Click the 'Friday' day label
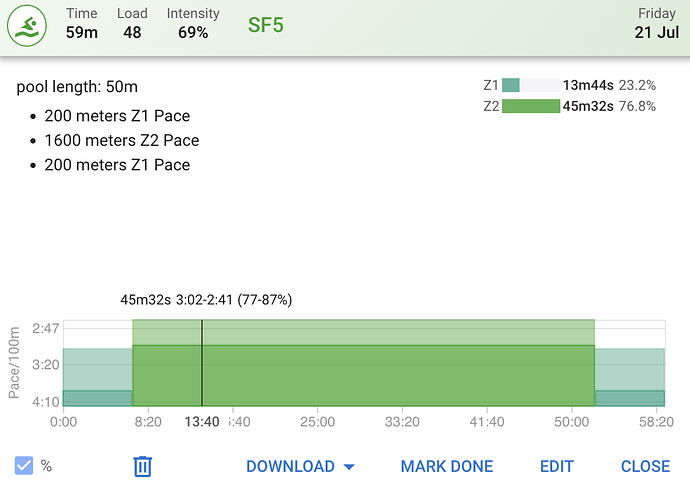Viewport: 690px width, 490px height. [657, 13]
